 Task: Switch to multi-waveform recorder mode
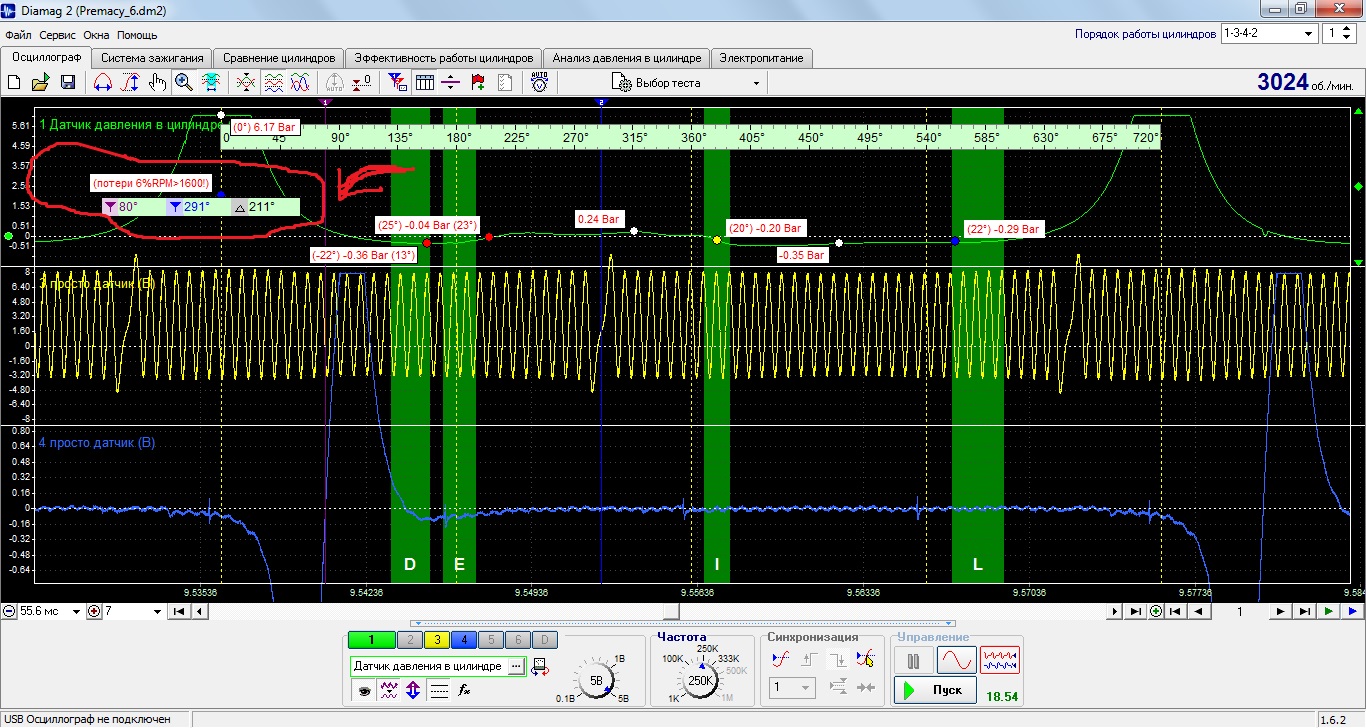pos(1000,660)
